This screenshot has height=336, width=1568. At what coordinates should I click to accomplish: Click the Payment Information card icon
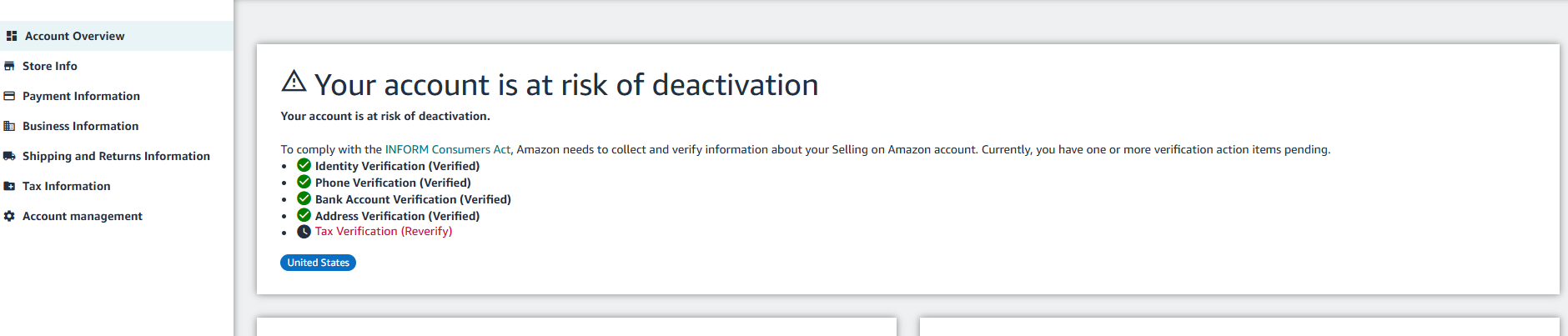(x=9, y=96)
